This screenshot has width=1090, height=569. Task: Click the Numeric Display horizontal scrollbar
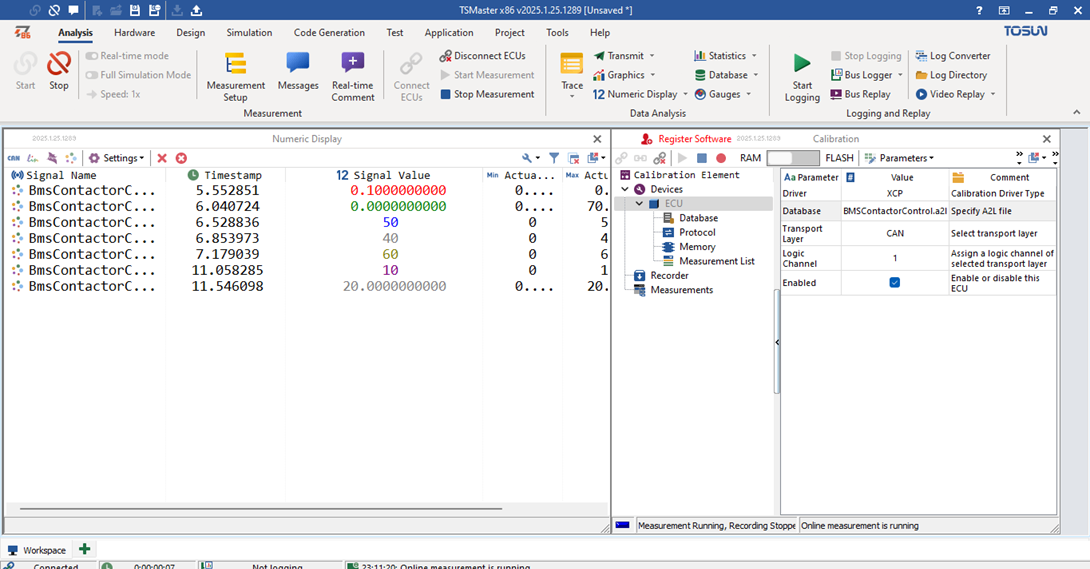click(261, 509)
